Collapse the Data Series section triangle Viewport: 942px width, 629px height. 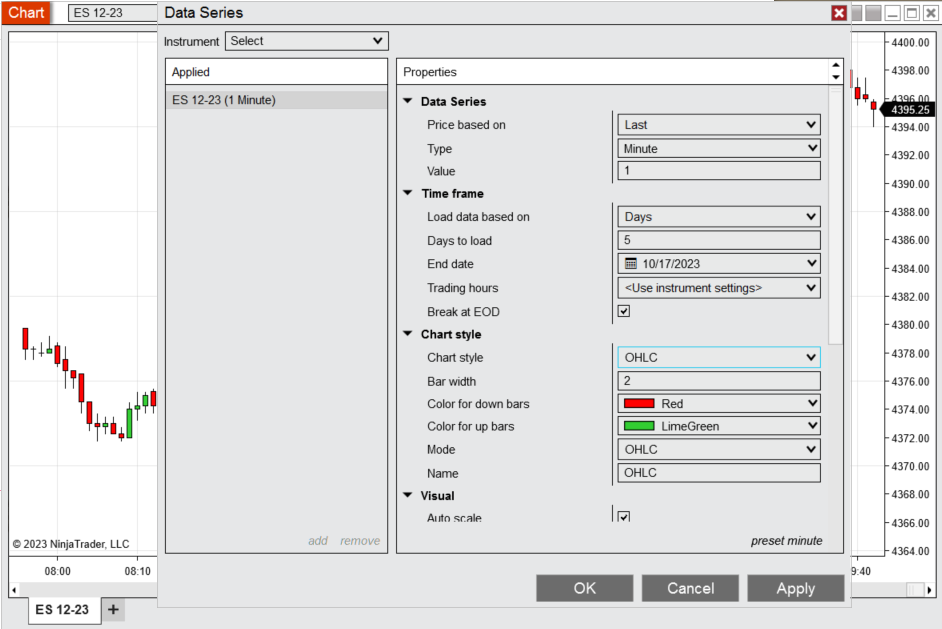[x=408, y=101]
